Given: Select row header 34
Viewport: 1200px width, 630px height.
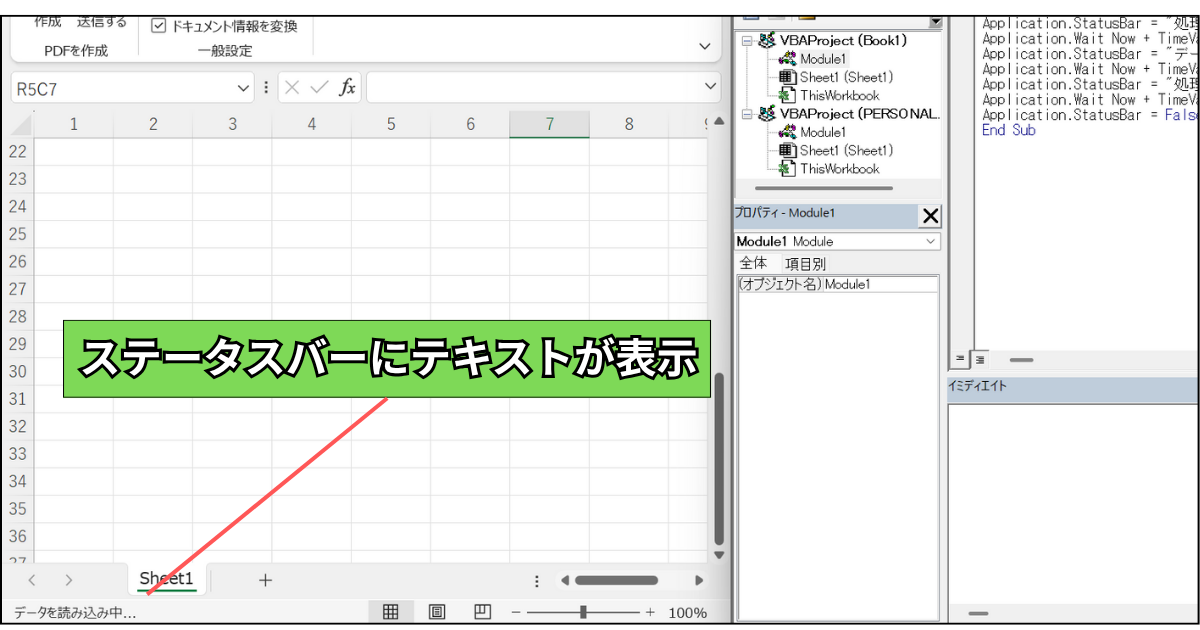Looking at the screenshot, I should click(18, 481).
